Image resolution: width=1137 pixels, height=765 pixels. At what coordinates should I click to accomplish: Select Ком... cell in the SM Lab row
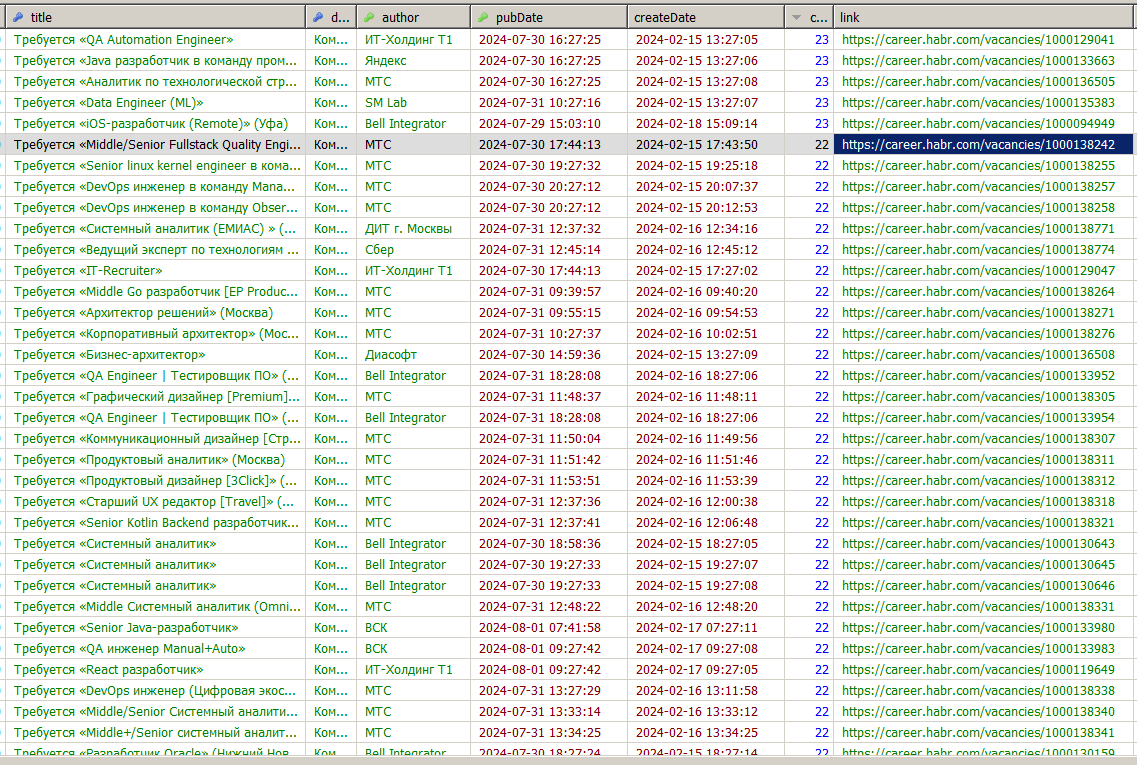pos(331,103)
